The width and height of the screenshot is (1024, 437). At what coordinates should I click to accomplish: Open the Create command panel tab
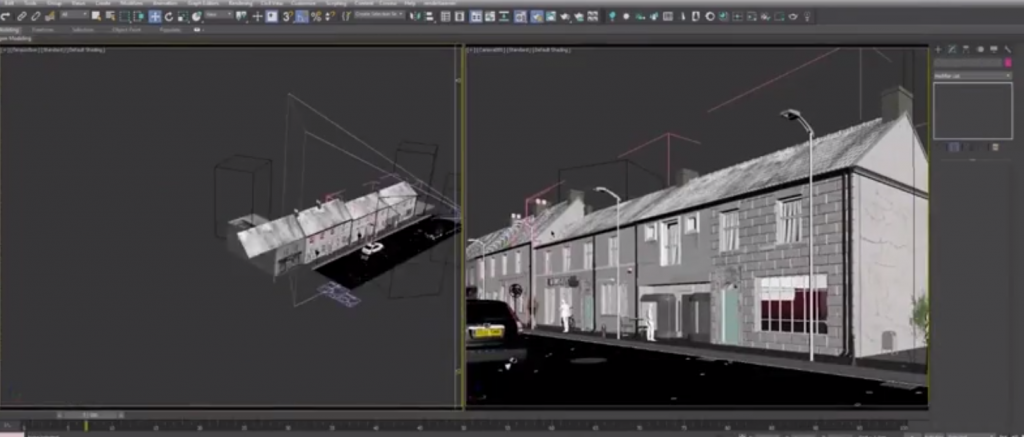(938, 49)
